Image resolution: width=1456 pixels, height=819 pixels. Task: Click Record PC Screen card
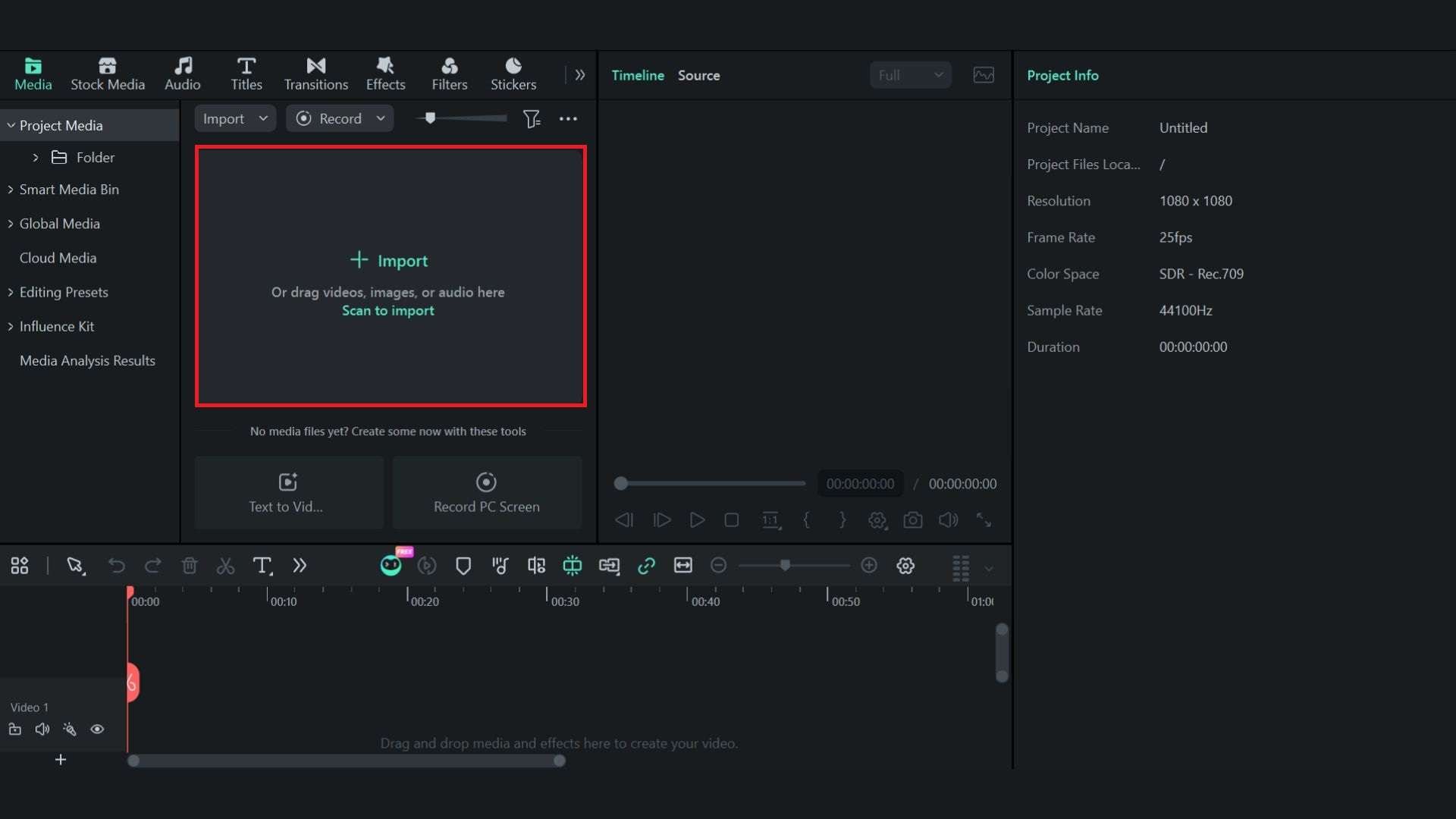tap(487, 492)
